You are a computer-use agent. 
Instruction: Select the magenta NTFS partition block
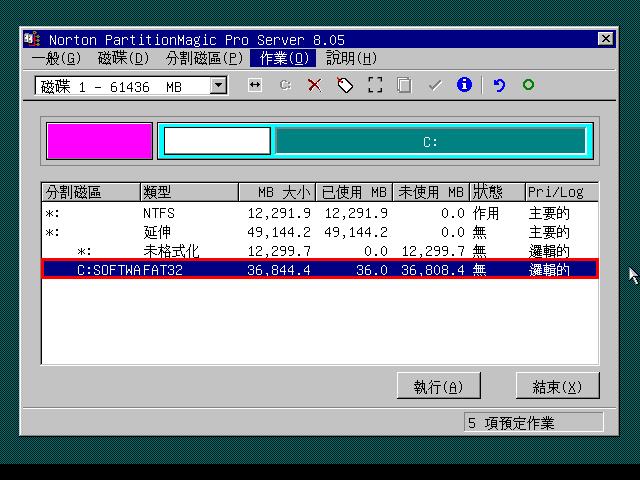point(100,141)
